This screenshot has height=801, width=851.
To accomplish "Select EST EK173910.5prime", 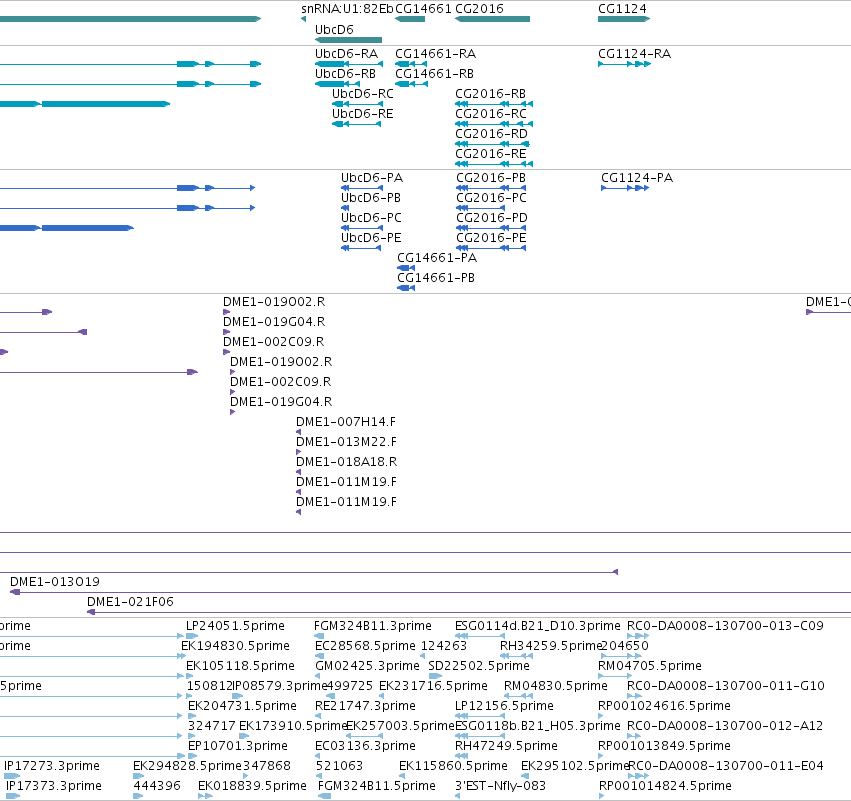I will click(245, 737).
